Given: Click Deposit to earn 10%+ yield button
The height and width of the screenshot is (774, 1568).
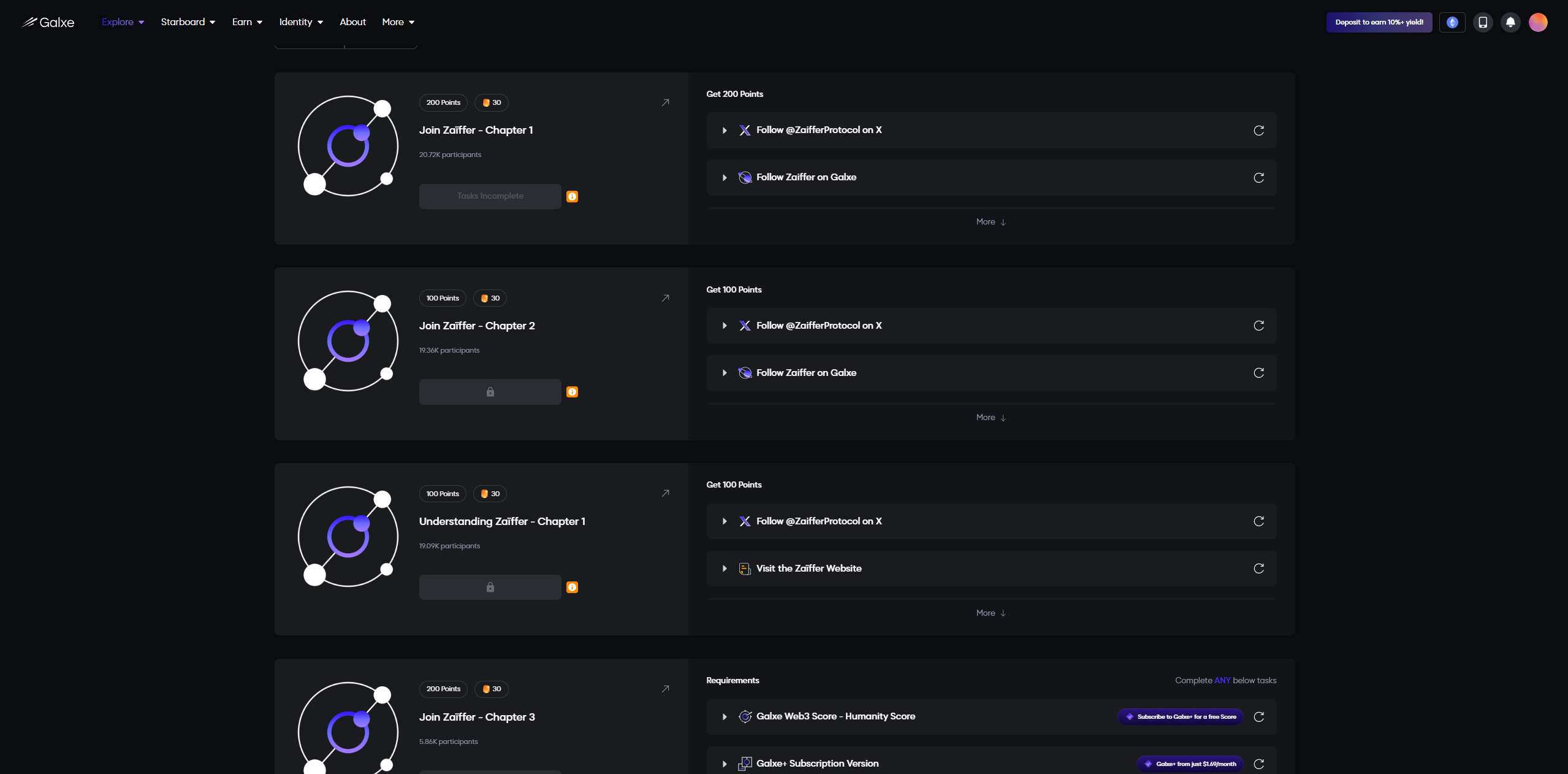Looking at the screenshot, I should click(x=1379, y=23).
